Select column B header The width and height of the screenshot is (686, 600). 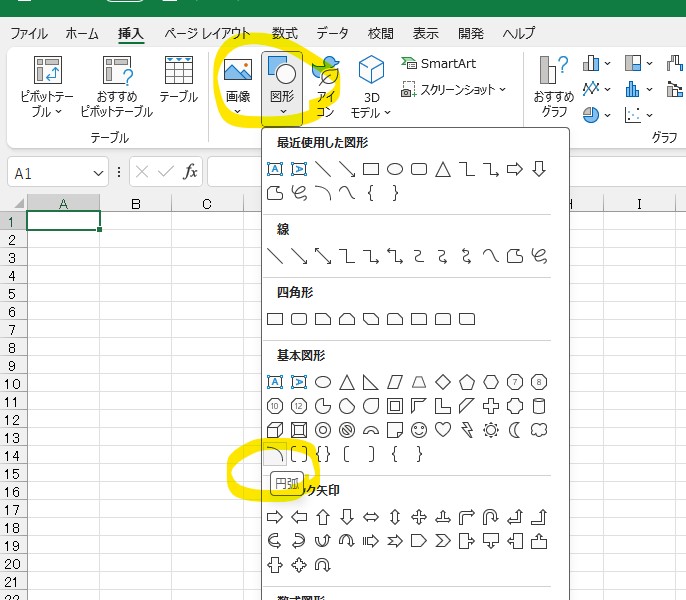[x=136, y=204]
